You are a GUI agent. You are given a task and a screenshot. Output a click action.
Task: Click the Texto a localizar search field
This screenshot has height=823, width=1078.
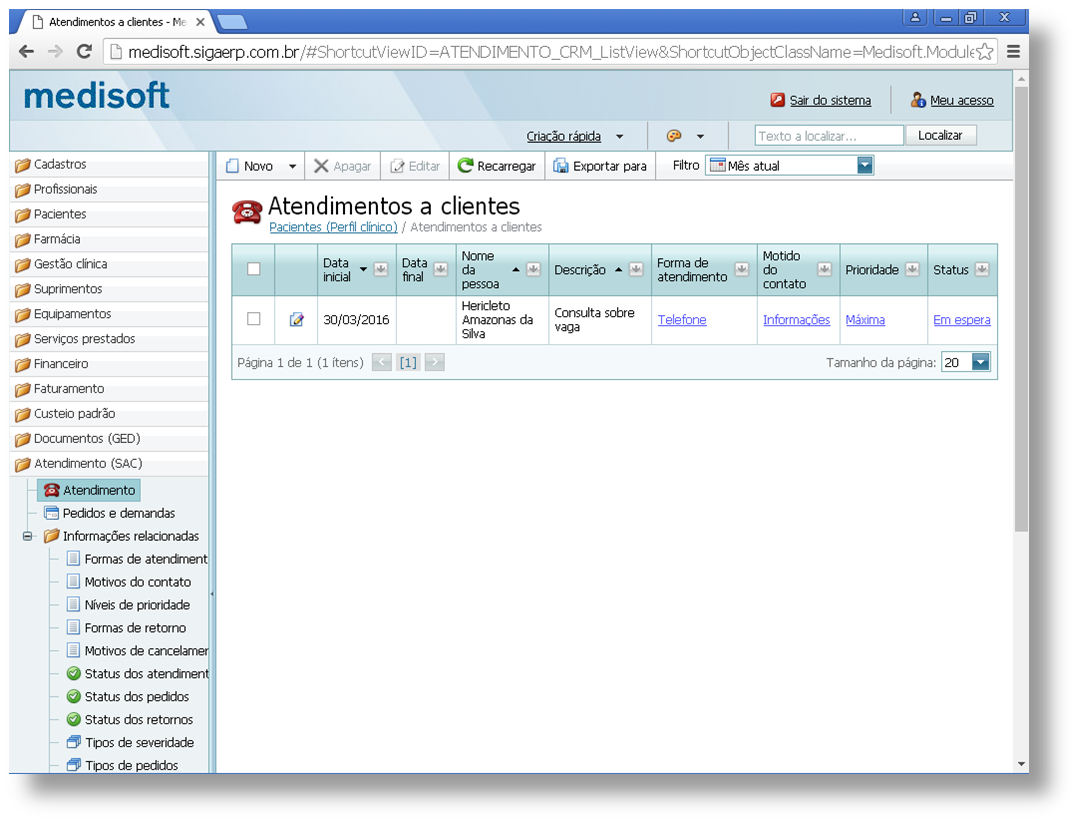click(829, 136)
